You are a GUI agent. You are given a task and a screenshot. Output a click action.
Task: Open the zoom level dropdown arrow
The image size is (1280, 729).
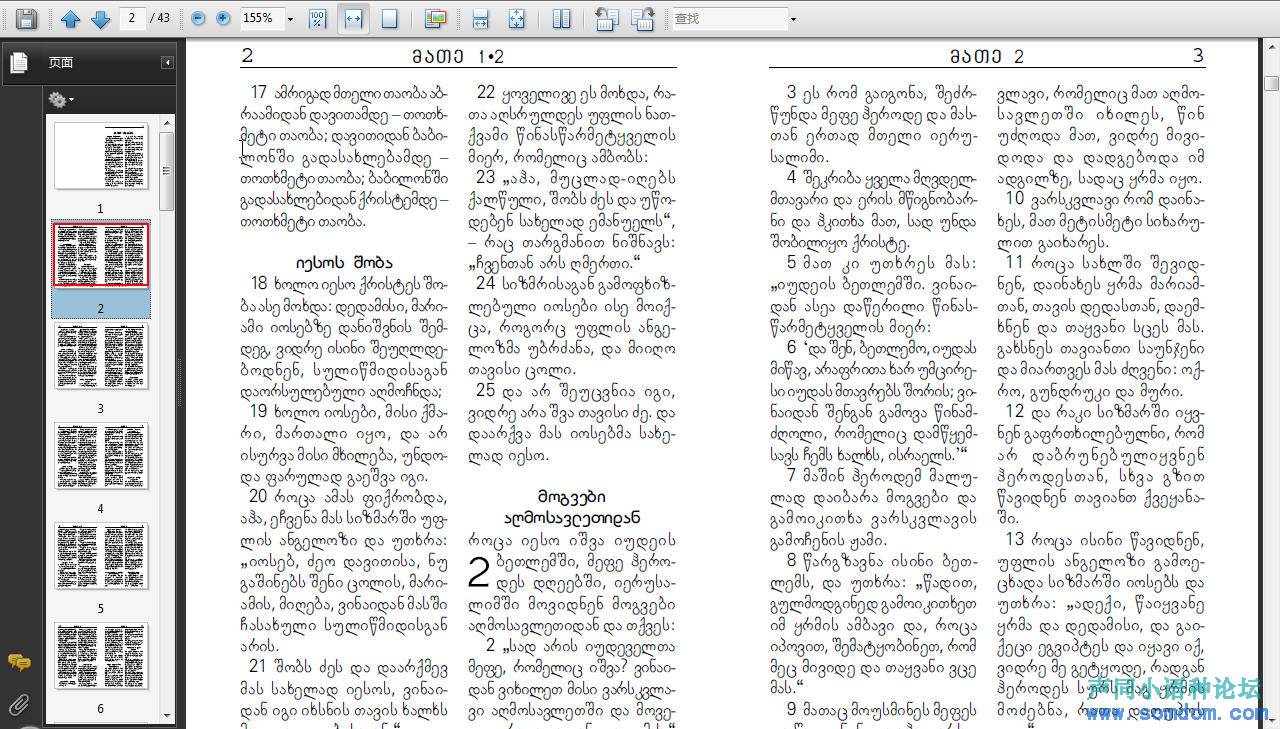pyautogui.click(x=291, y=18)
